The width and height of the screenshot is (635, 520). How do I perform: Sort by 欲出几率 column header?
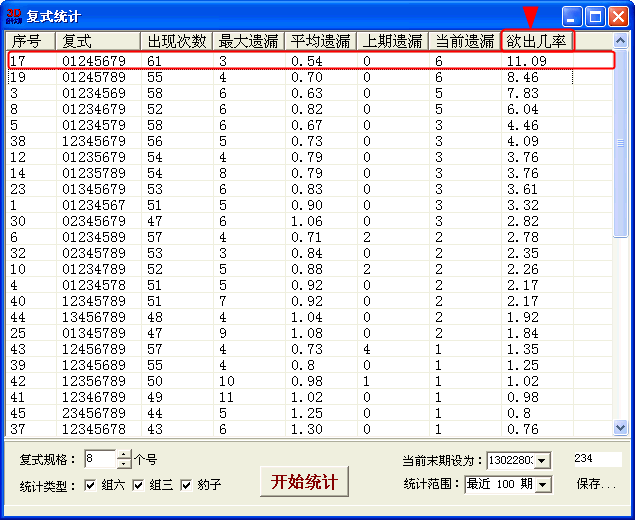tap(538, 41)
